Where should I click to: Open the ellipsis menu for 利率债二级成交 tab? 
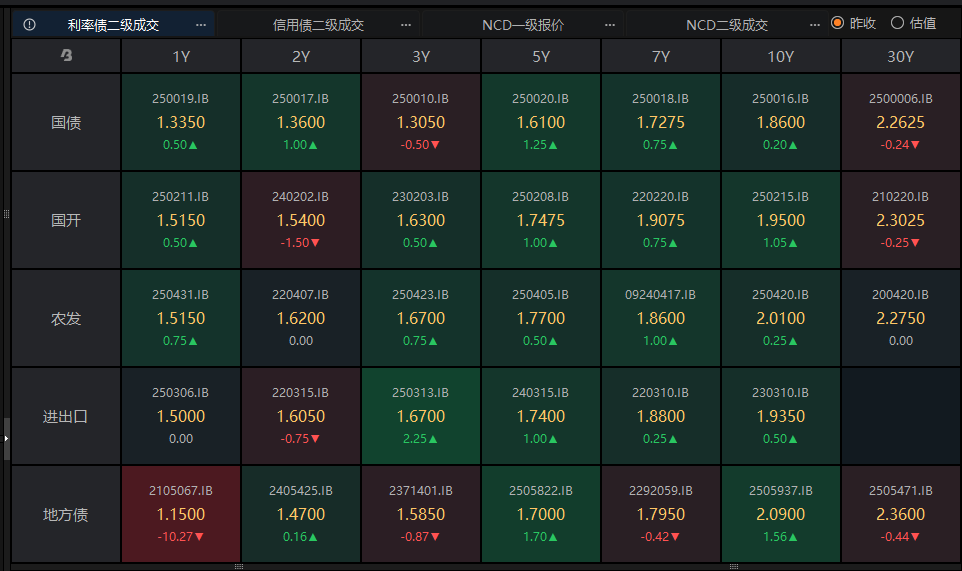[x=201, y=24]
